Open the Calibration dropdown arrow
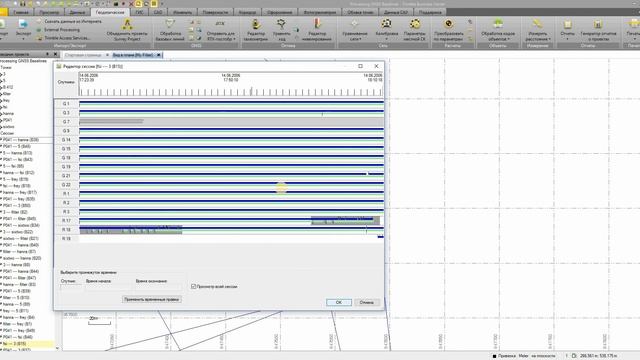Screen dimensions: 640x360 tap(387, 39)
